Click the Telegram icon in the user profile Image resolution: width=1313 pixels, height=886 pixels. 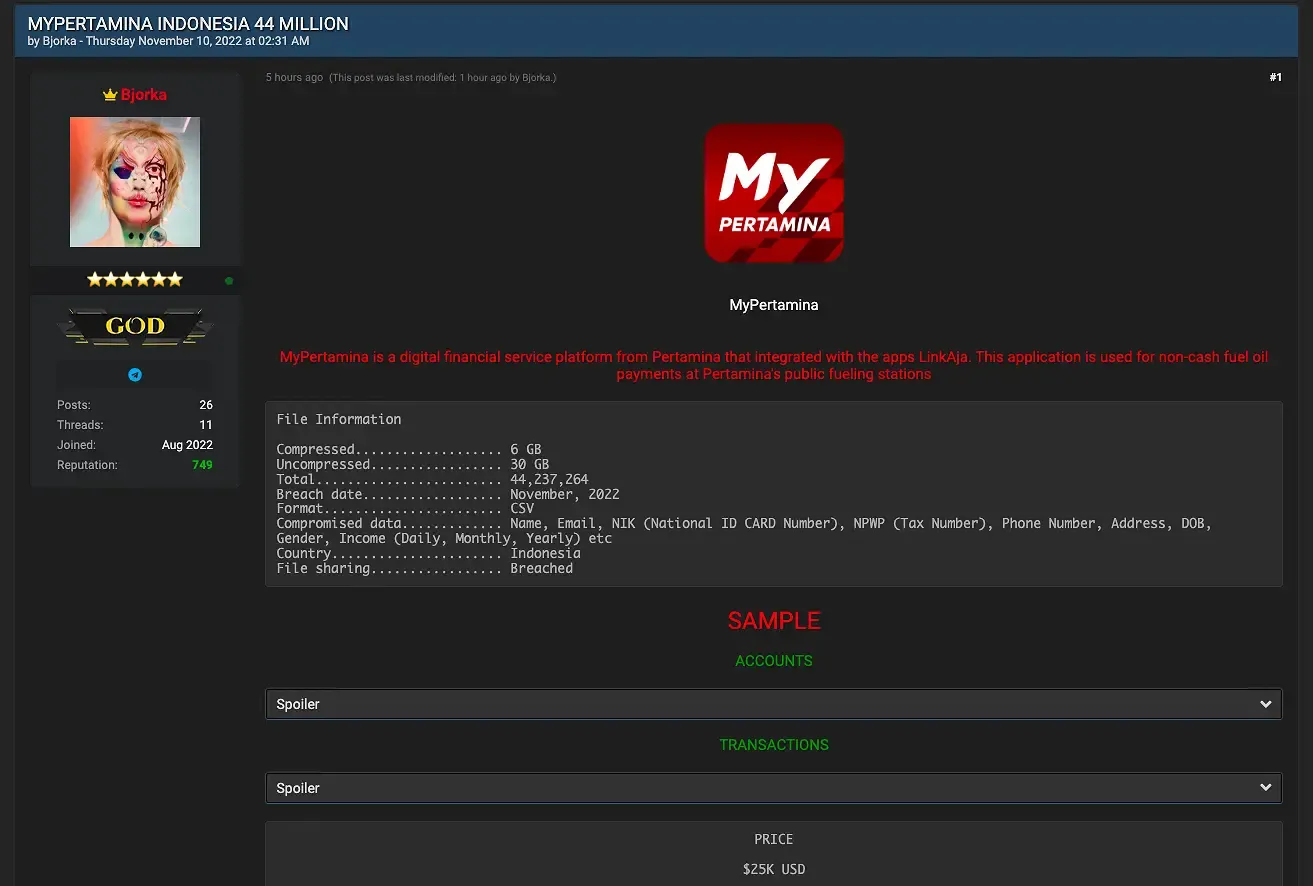point(135,375)
